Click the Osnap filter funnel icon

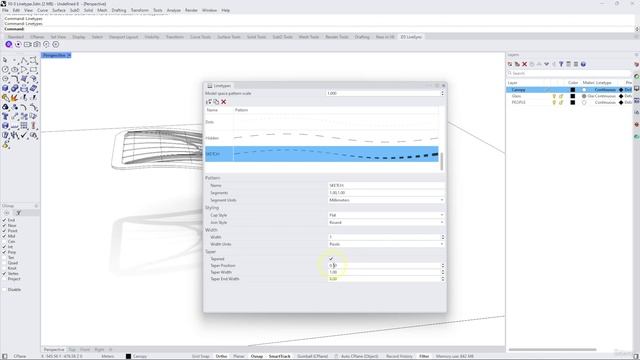(18, 213)
